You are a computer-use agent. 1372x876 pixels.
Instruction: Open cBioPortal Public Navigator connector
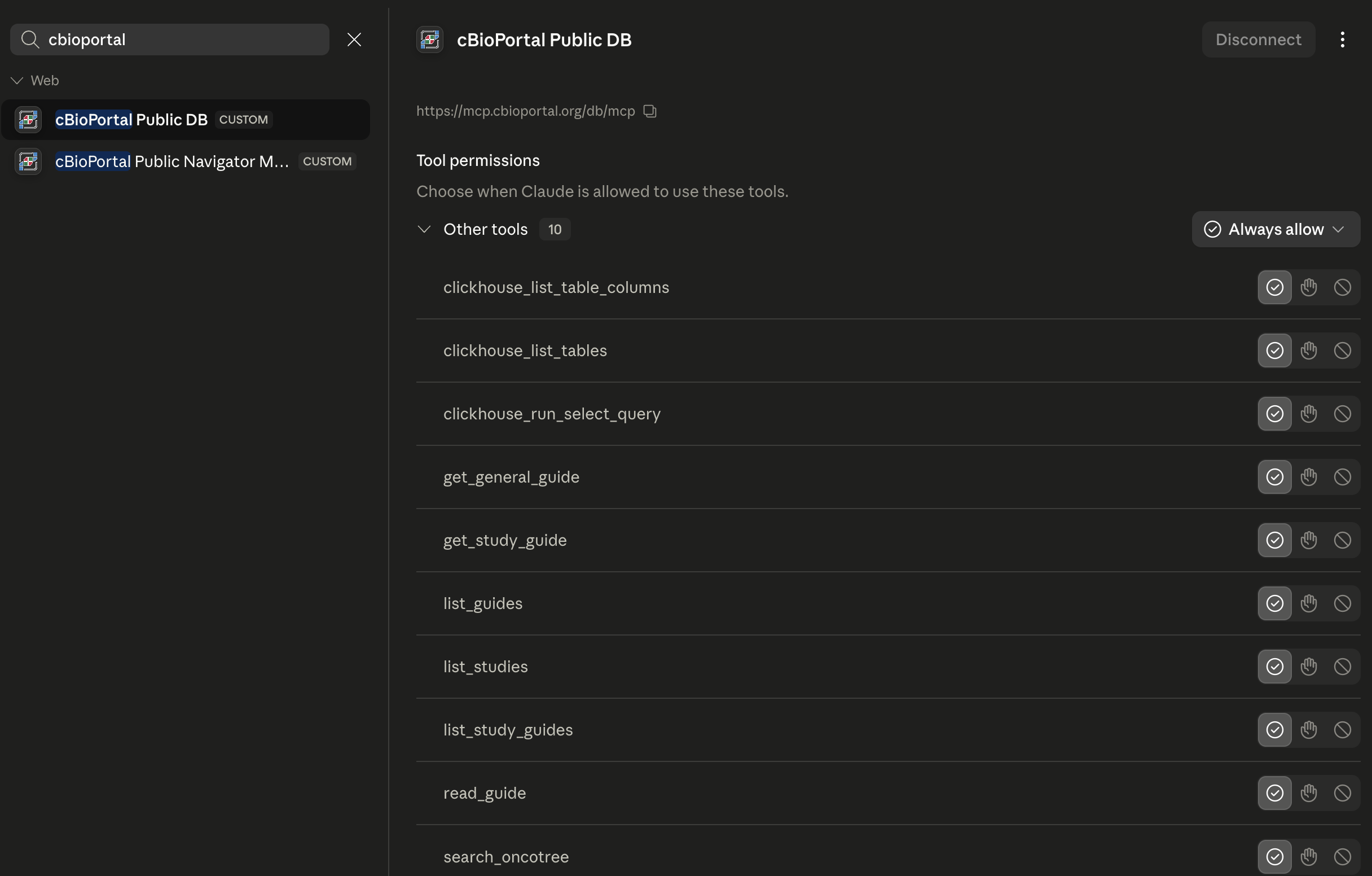tap(186, 161)
